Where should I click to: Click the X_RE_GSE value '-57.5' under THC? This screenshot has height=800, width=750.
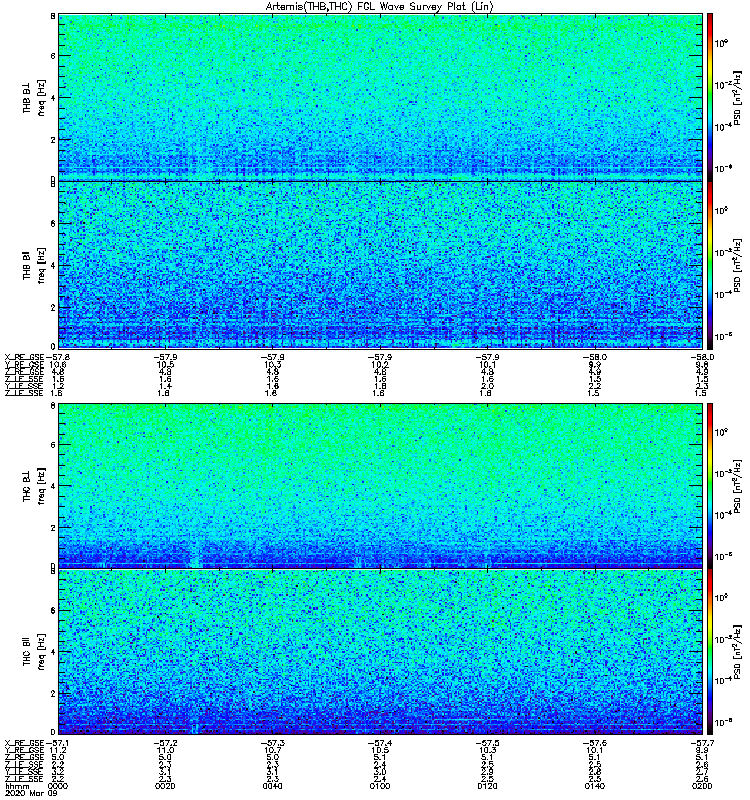tap(488, 743)
